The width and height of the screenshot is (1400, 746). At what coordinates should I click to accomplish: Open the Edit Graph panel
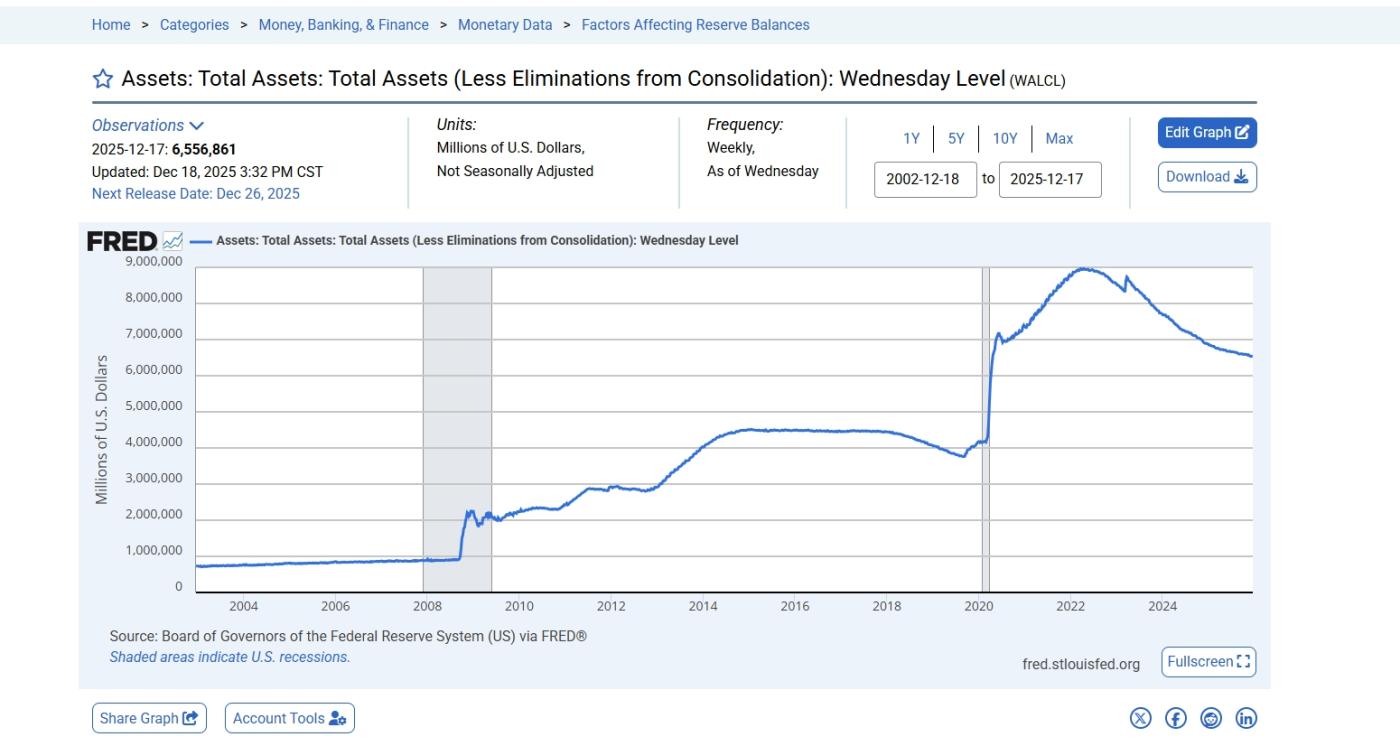pyautogui.click(x=1207, y=133)
